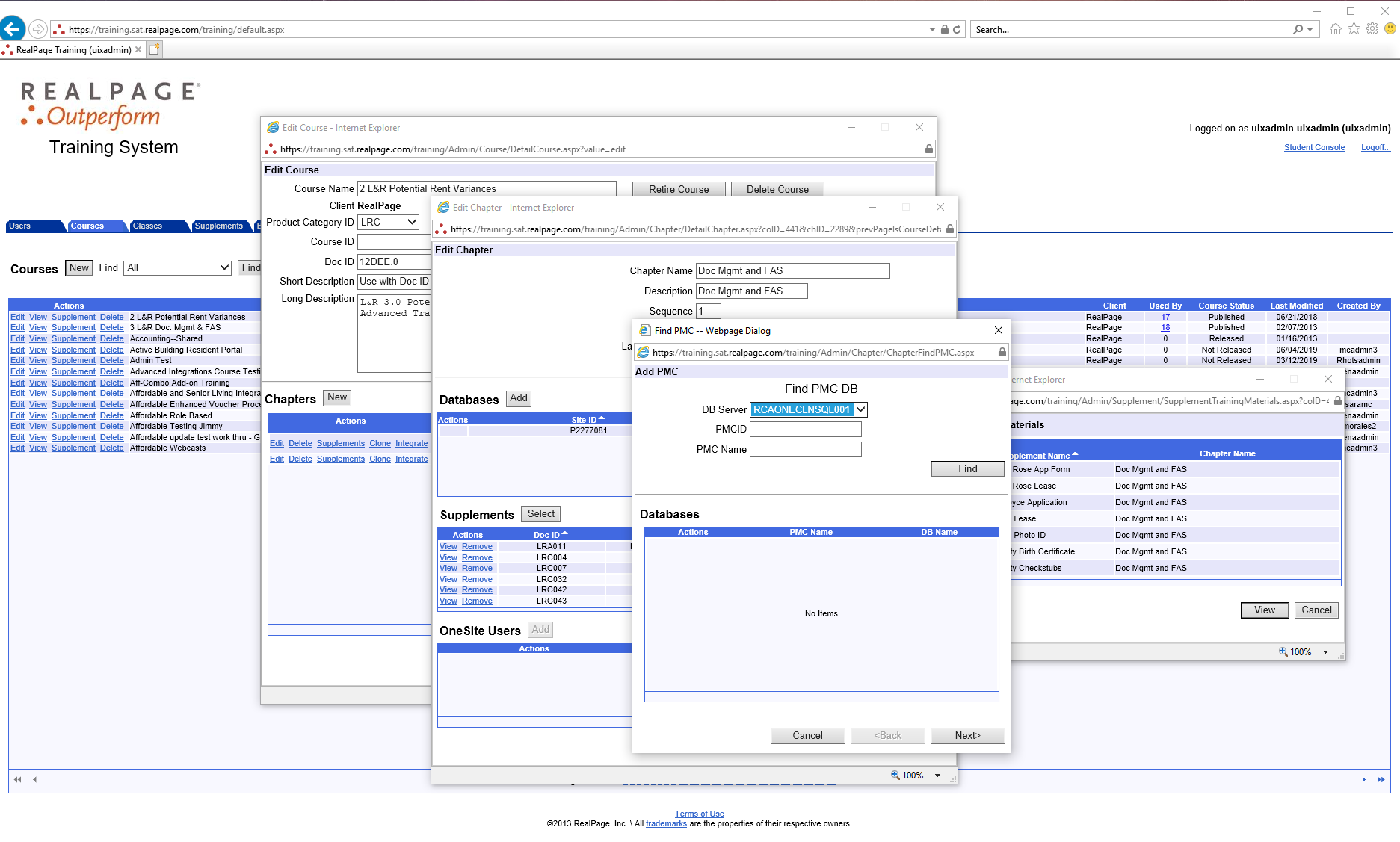Click Delete link for Affordable Webcasts course
This screenshot has height=842, width=1400.
tap(112, 448)
